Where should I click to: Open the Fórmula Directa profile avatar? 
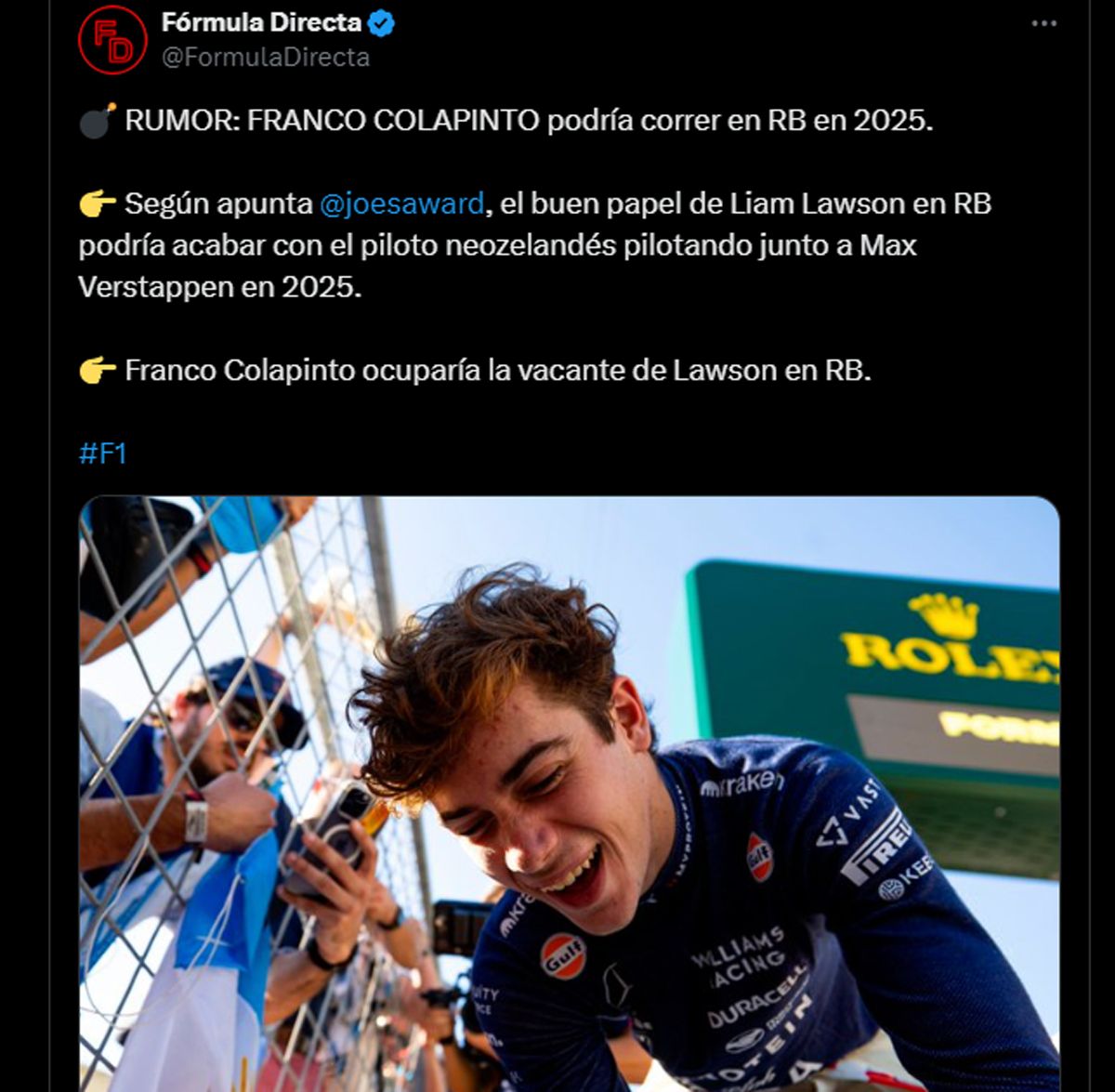pos(112,40)
